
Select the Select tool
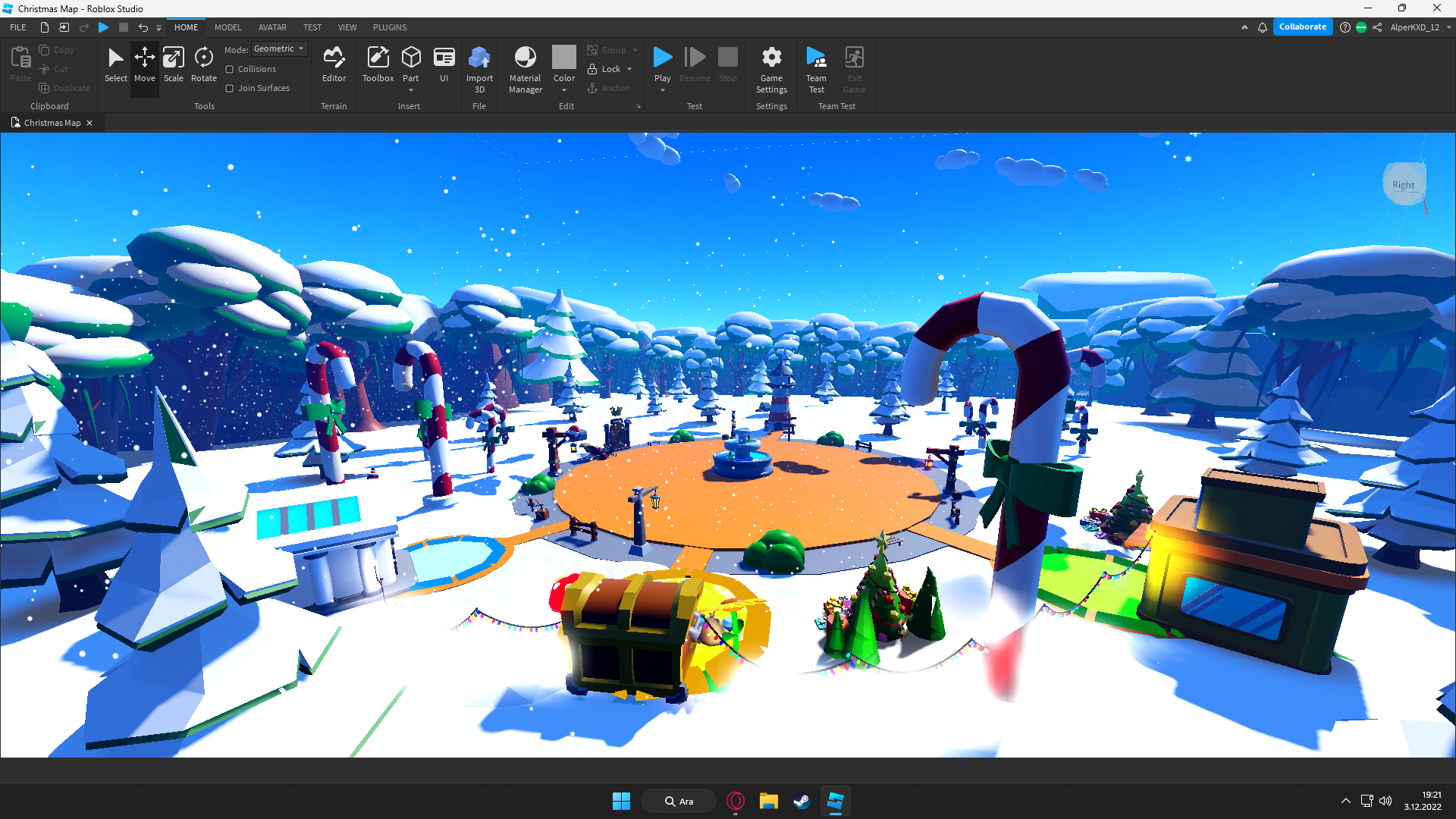pos(115,64)
